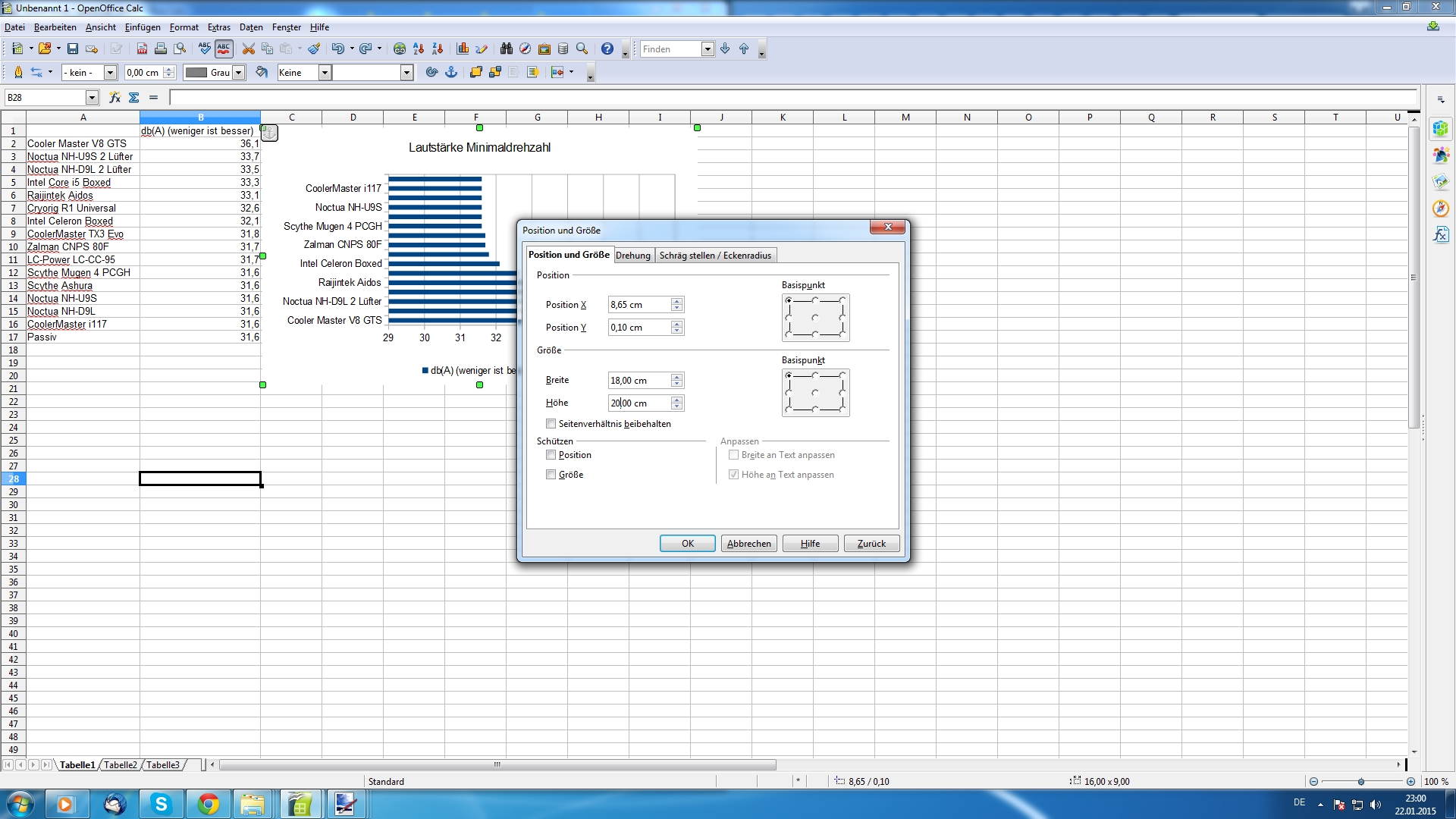
Task: Click the Undo arrow icon
Action: 337,49
